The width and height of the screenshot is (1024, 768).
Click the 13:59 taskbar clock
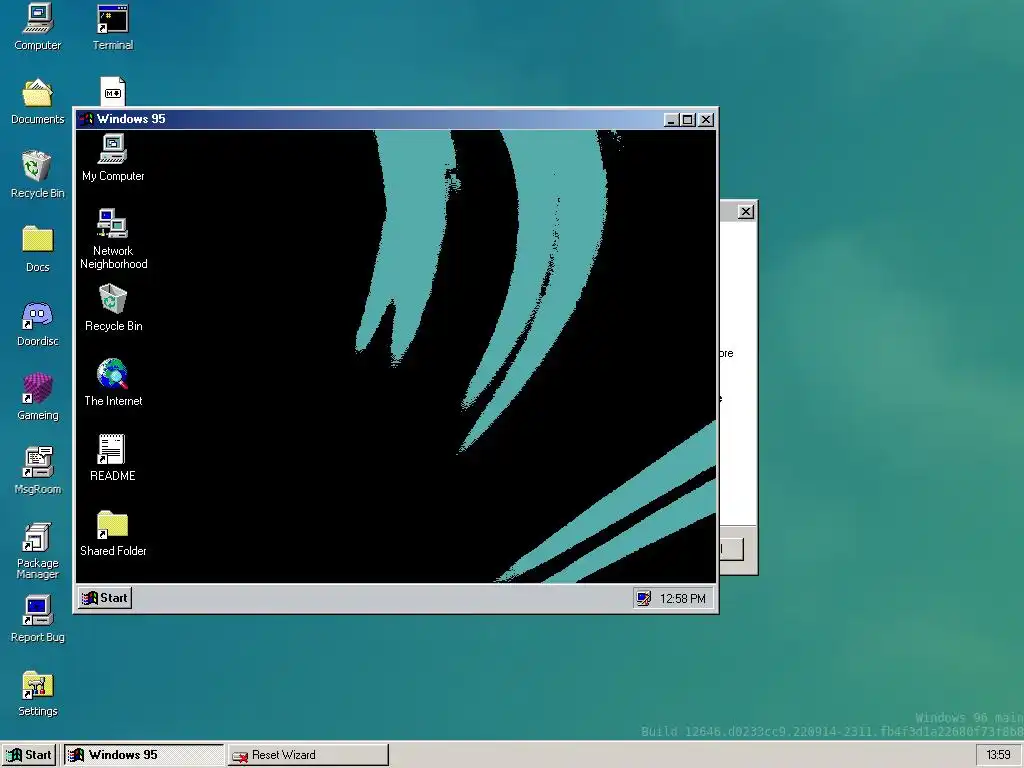tap(998, 755)
